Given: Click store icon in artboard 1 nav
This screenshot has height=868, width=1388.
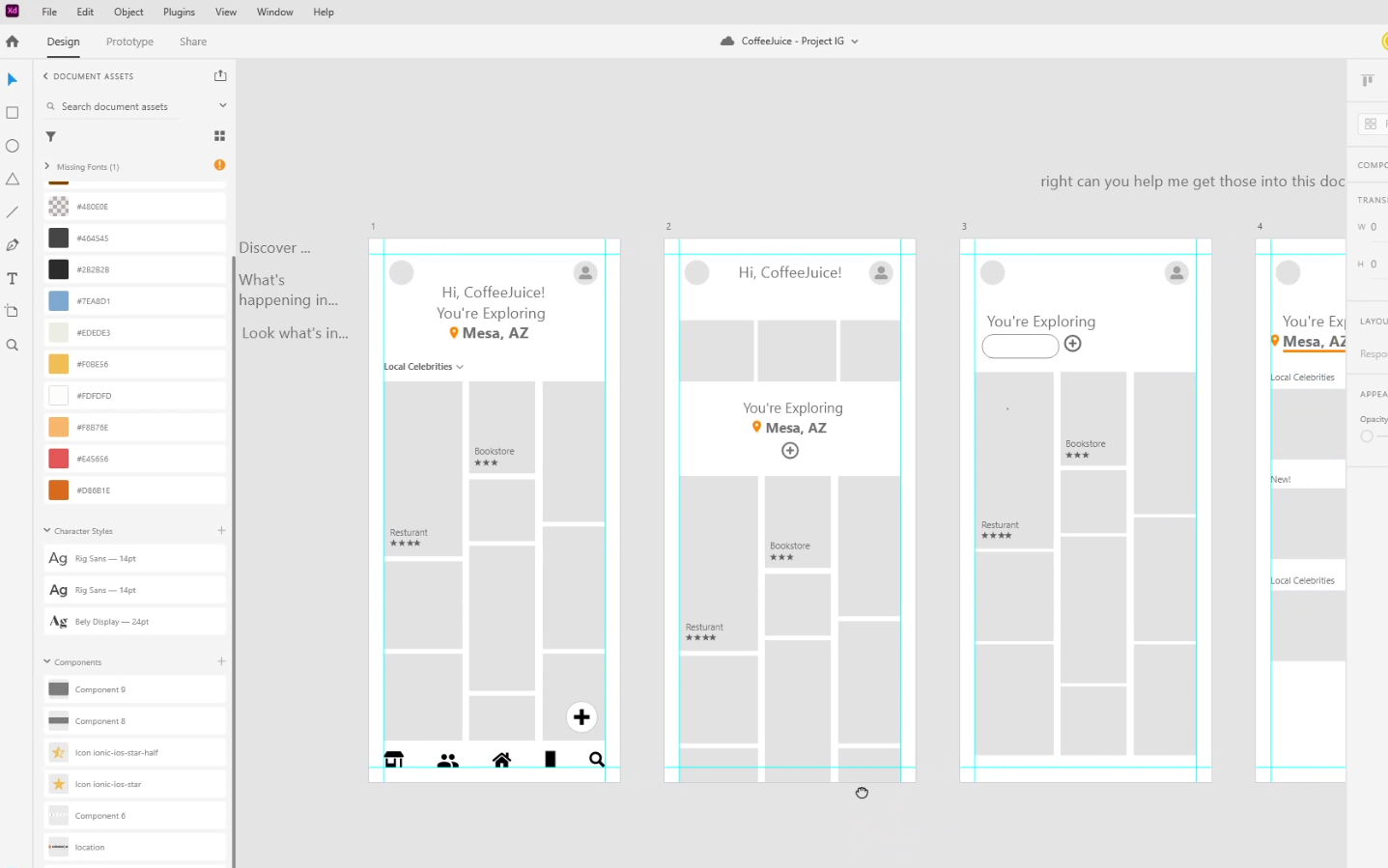Looking at the screenshot, I should [394, 760].
